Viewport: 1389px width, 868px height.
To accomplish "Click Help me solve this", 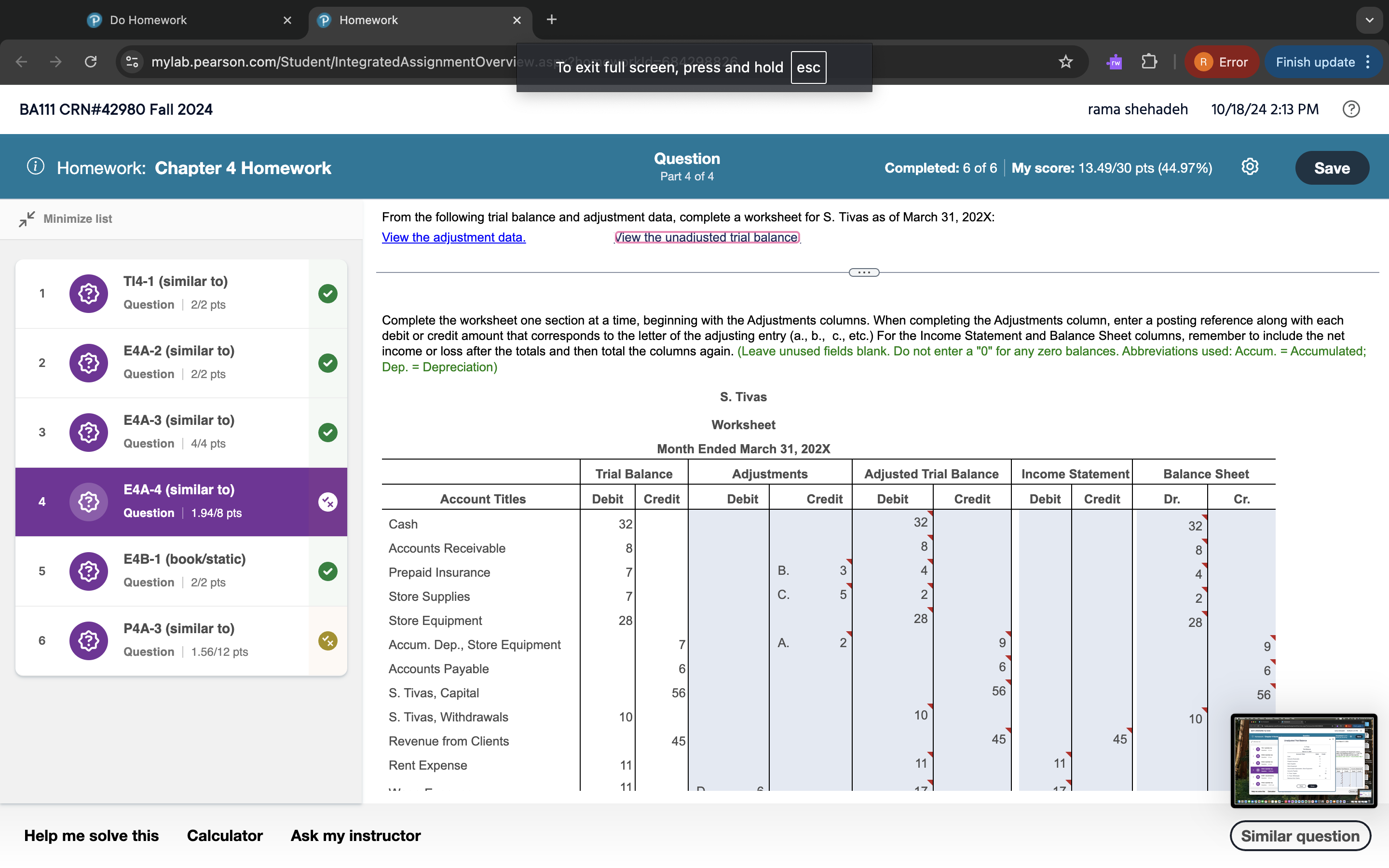I will [91, 835].
